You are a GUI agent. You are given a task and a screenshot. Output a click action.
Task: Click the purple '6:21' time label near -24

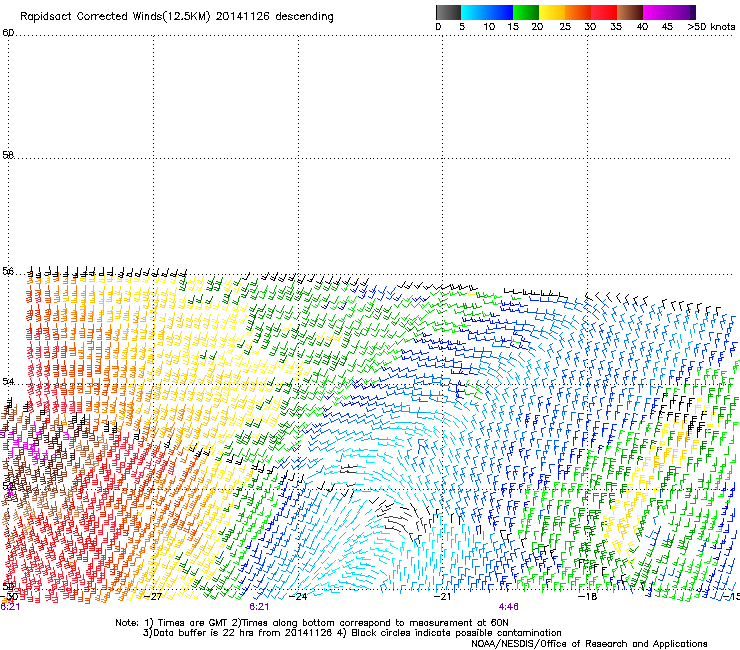259,607
